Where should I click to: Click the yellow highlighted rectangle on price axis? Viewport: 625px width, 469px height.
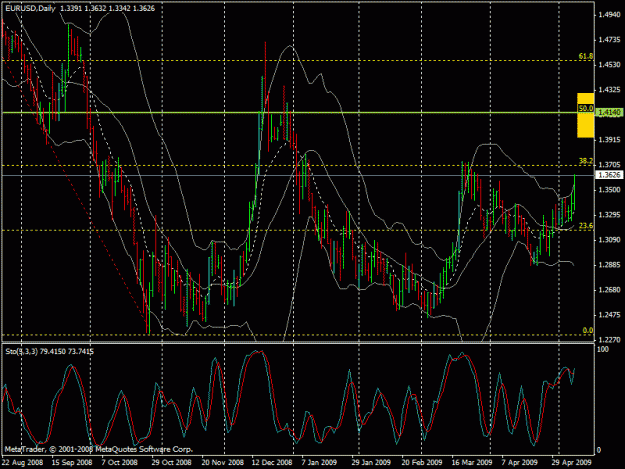[x=586, y=116]
